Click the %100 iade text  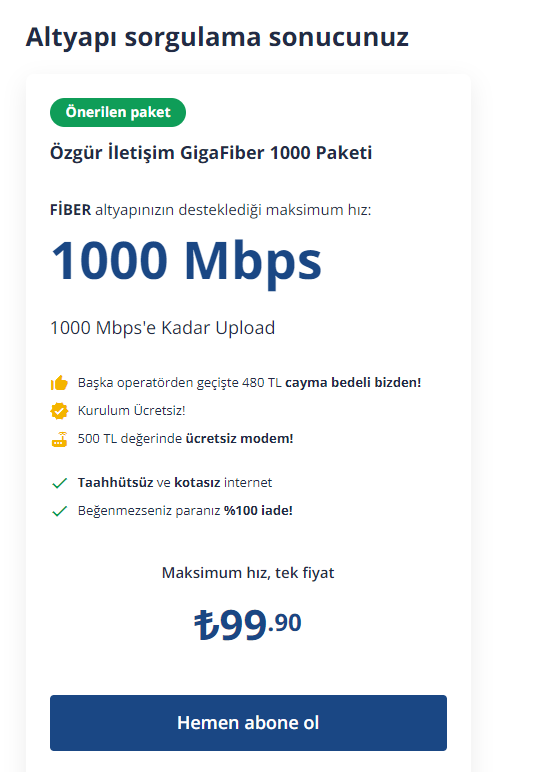point(258,511)
